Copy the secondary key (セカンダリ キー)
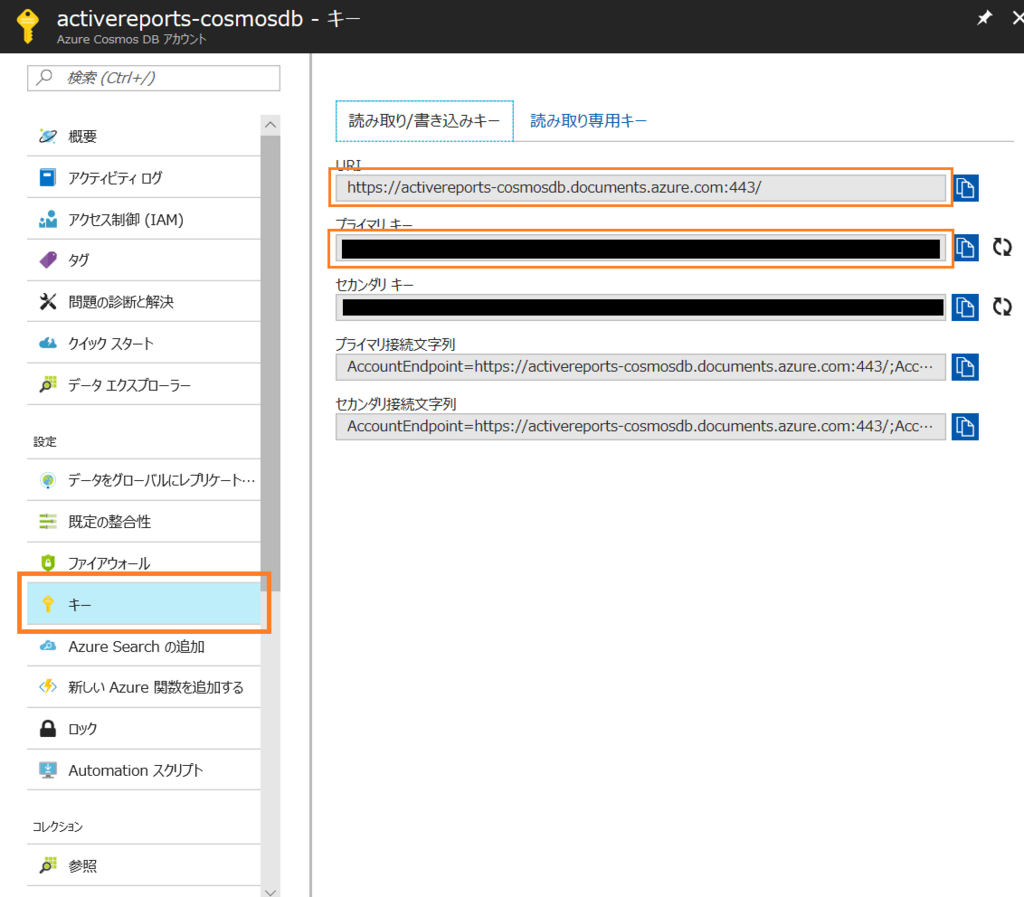The width and height of the screenshot is (1024, 897). [965, 307]
